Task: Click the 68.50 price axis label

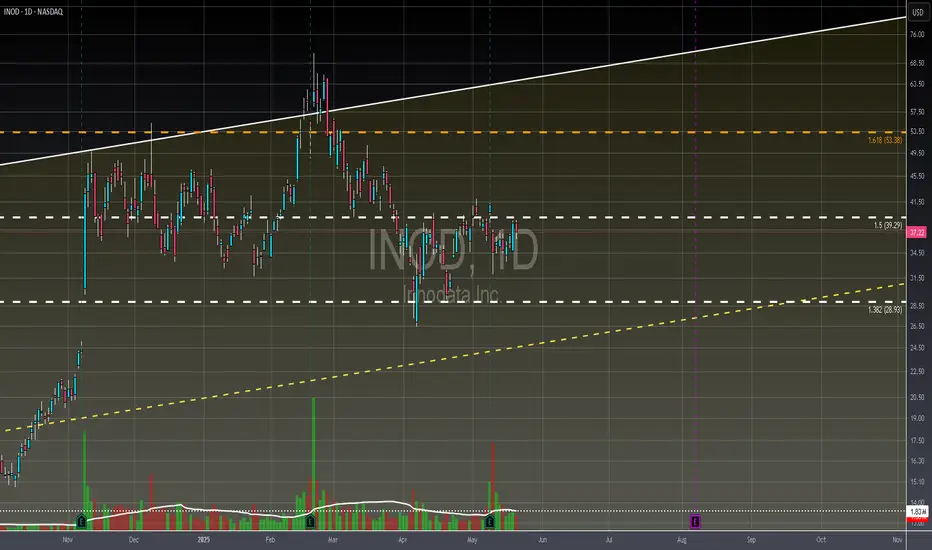Action: (x=917, y=62)
